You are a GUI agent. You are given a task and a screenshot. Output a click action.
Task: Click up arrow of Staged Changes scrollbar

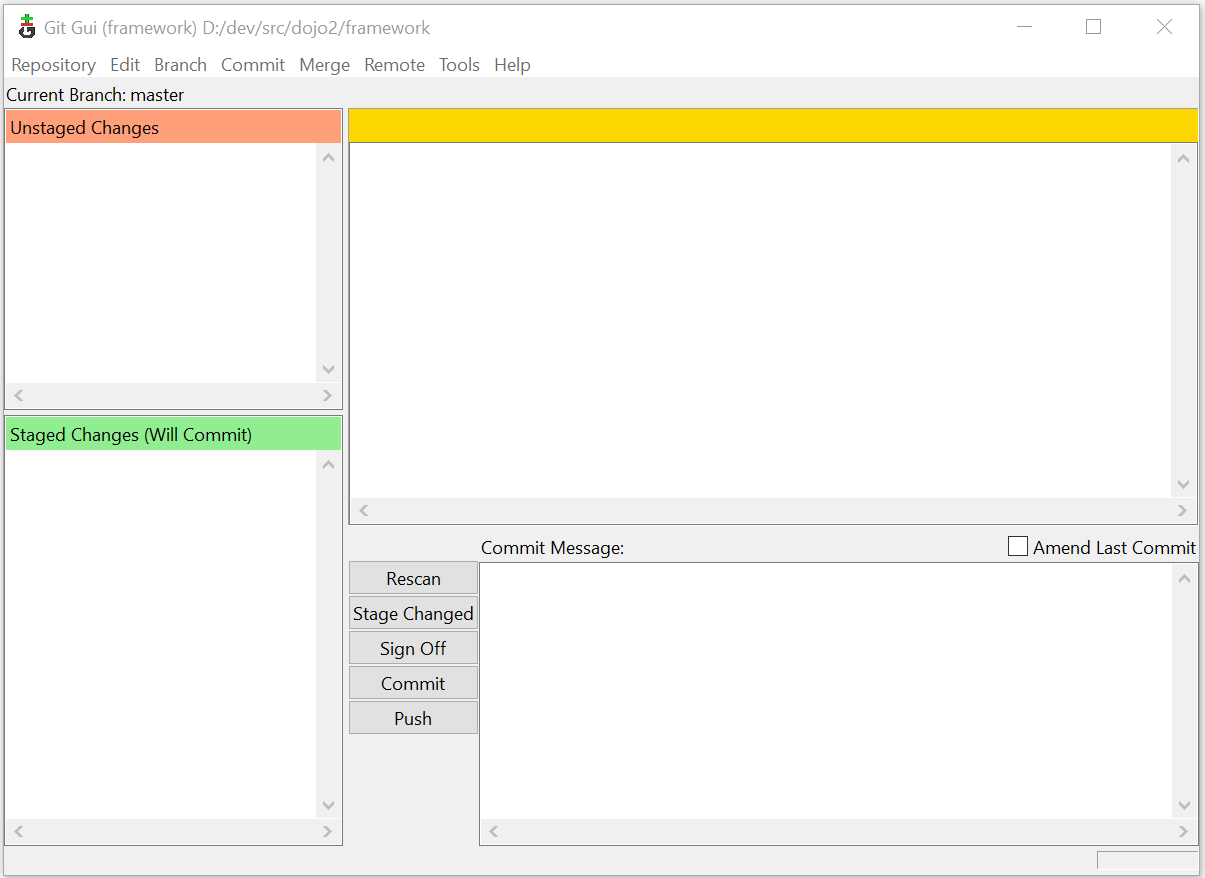328,464
